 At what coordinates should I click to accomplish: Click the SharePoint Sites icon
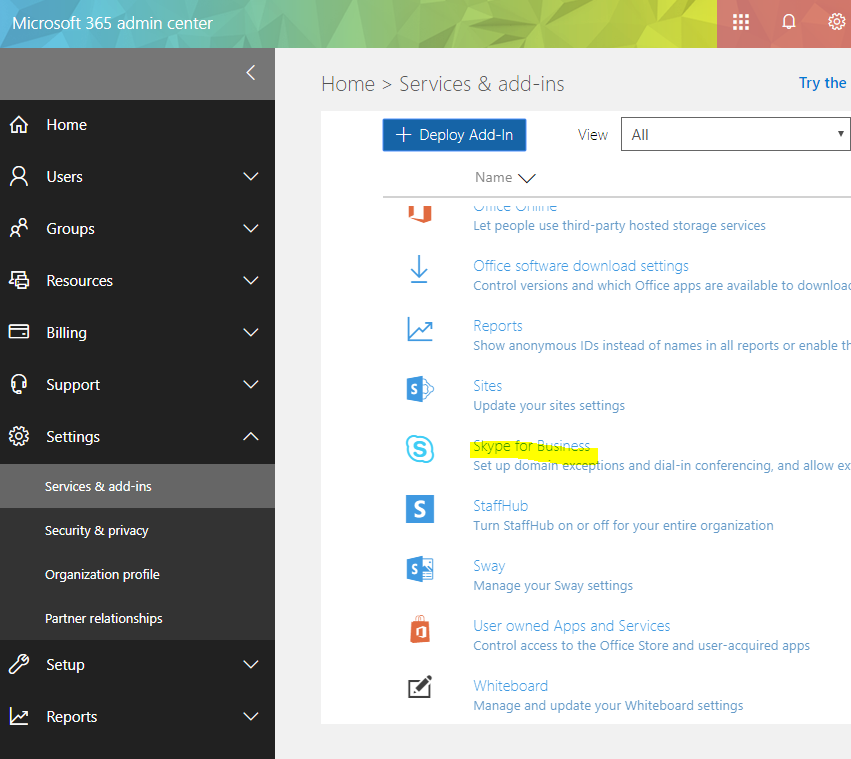[420, 389]
